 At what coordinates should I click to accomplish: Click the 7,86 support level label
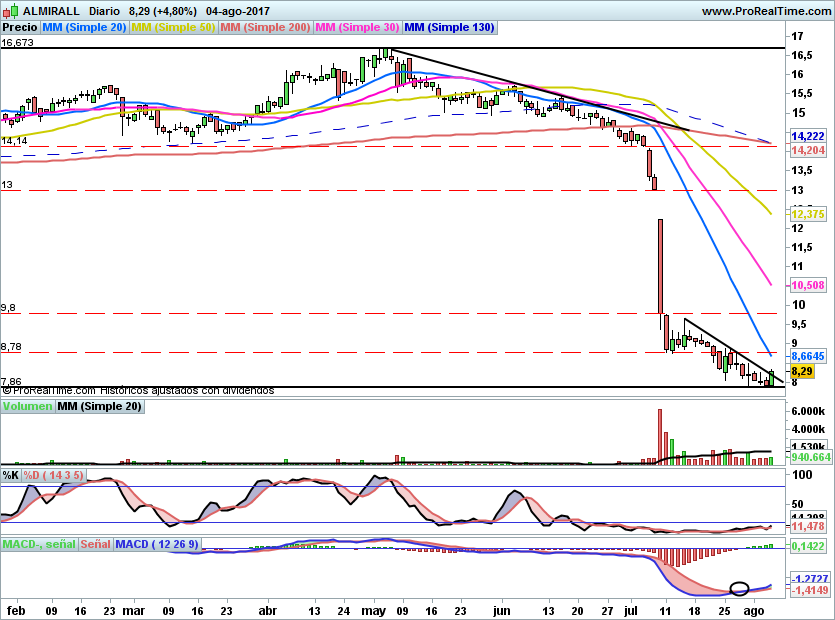11,381
